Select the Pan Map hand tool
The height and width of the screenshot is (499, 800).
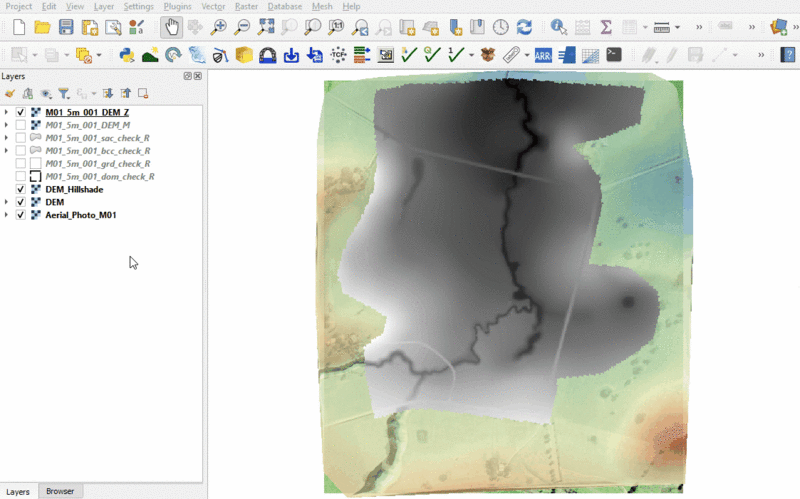pyautogui.click(x=171, y=27)
